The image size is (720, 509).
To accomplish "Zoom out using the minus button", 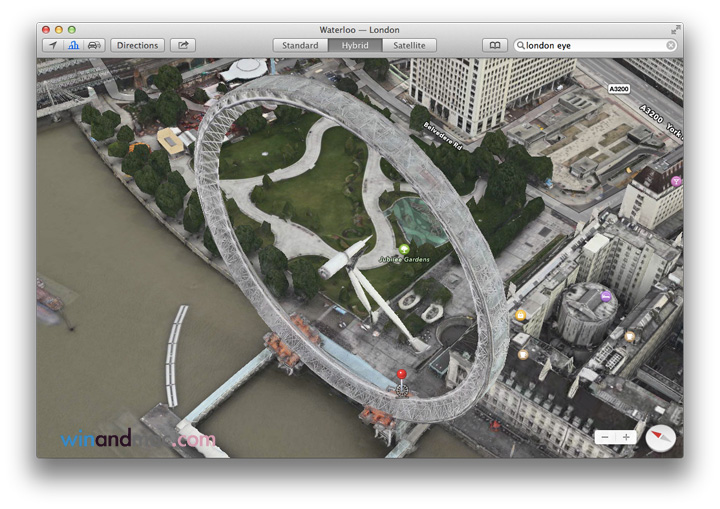I will [605, 437].
